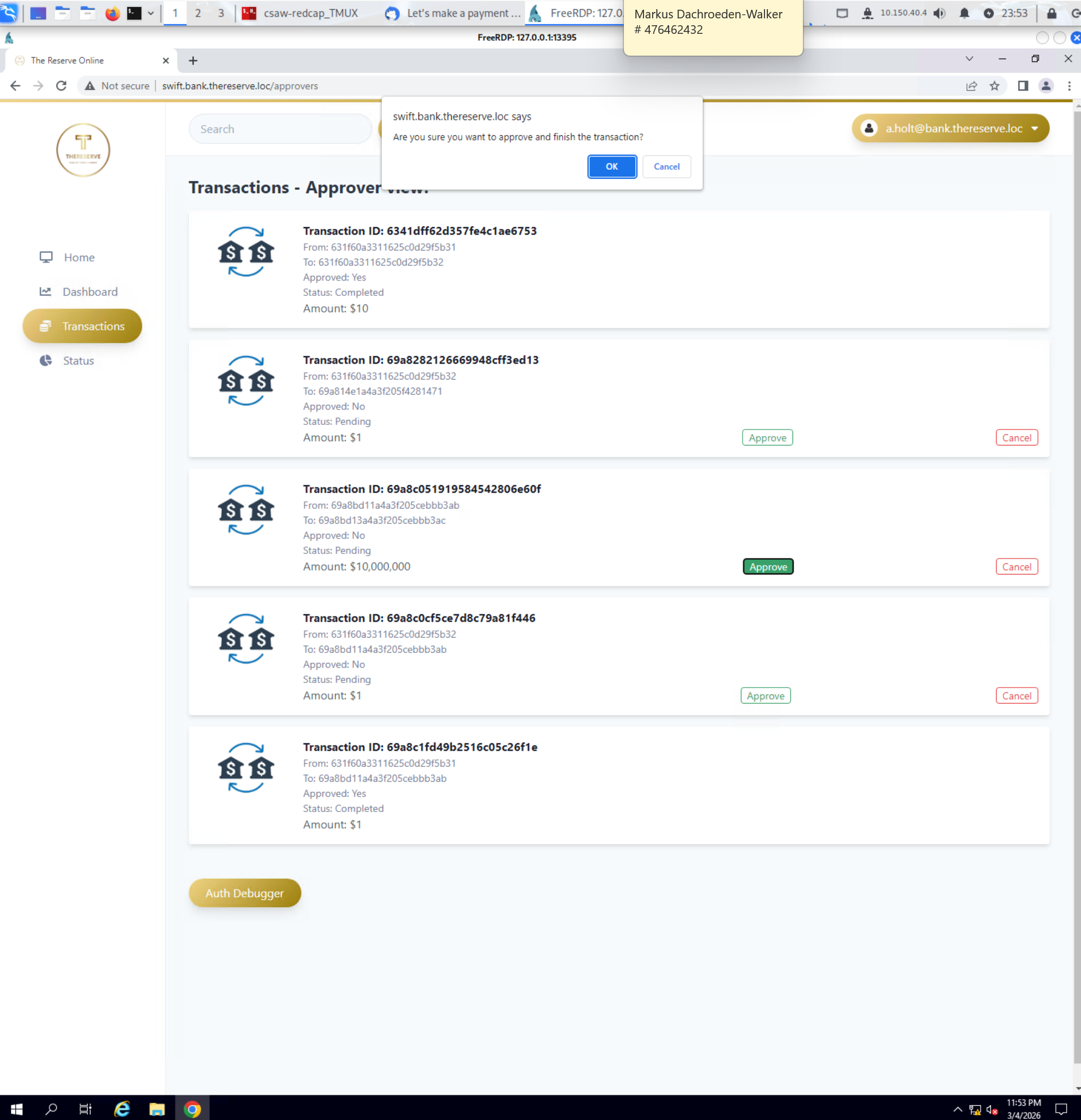Expand the tab search chevron

[x=969, y=59]
